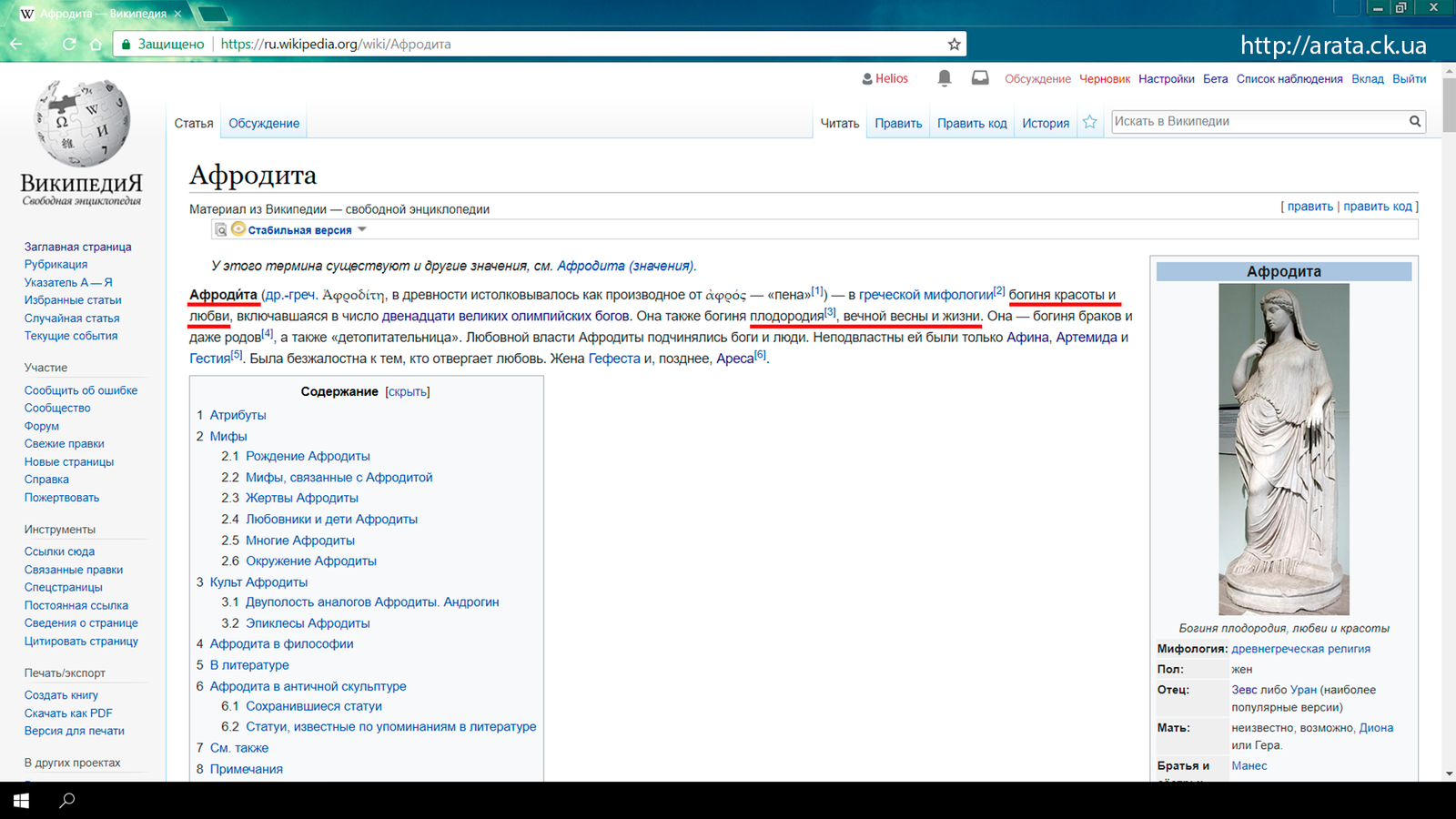Click footnote reference [3] after плодородия
The width and height of the screenshot is (1456, 819).
point(830,312)
